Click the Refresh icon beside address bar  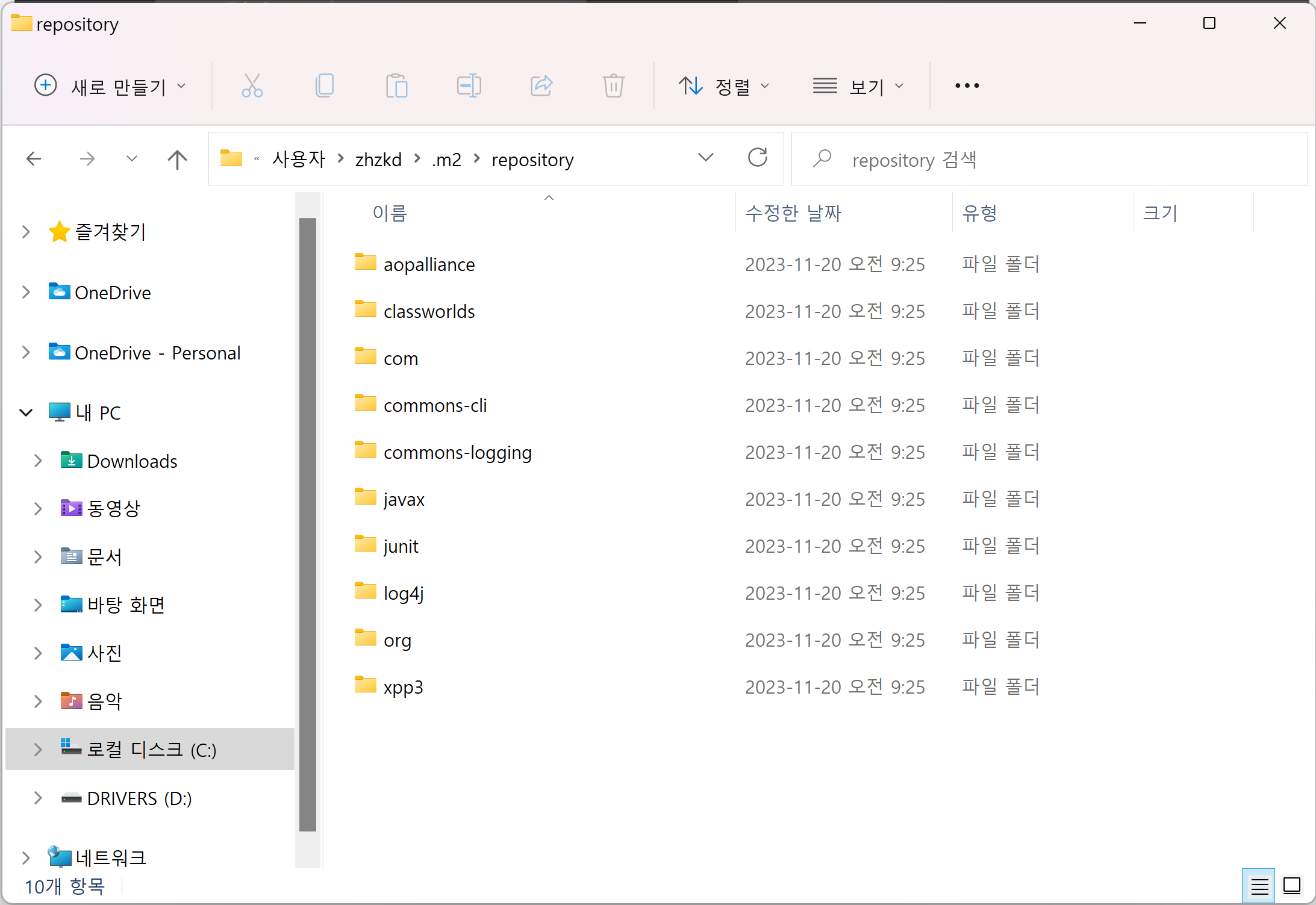pyautogui.click(x=757, y=158)
